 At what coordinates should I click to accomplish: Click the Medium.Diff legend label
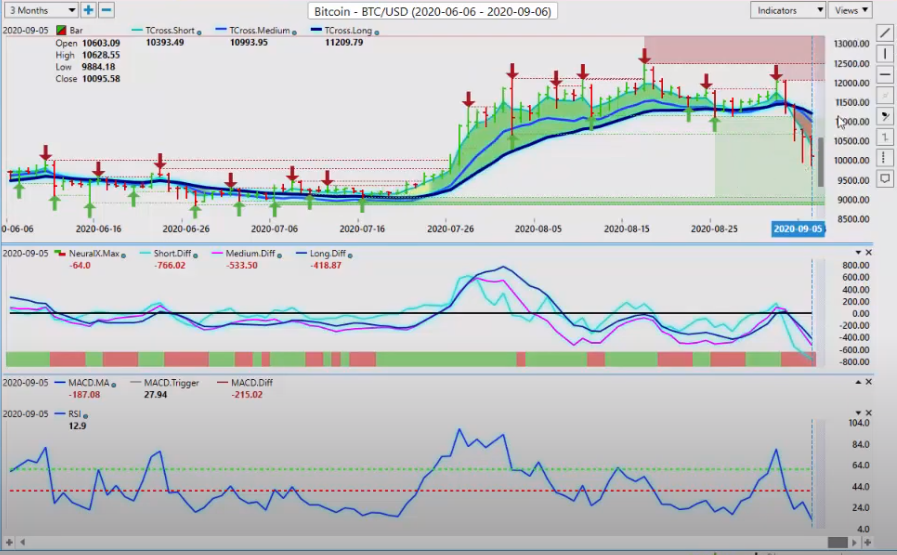pos(251,253)
